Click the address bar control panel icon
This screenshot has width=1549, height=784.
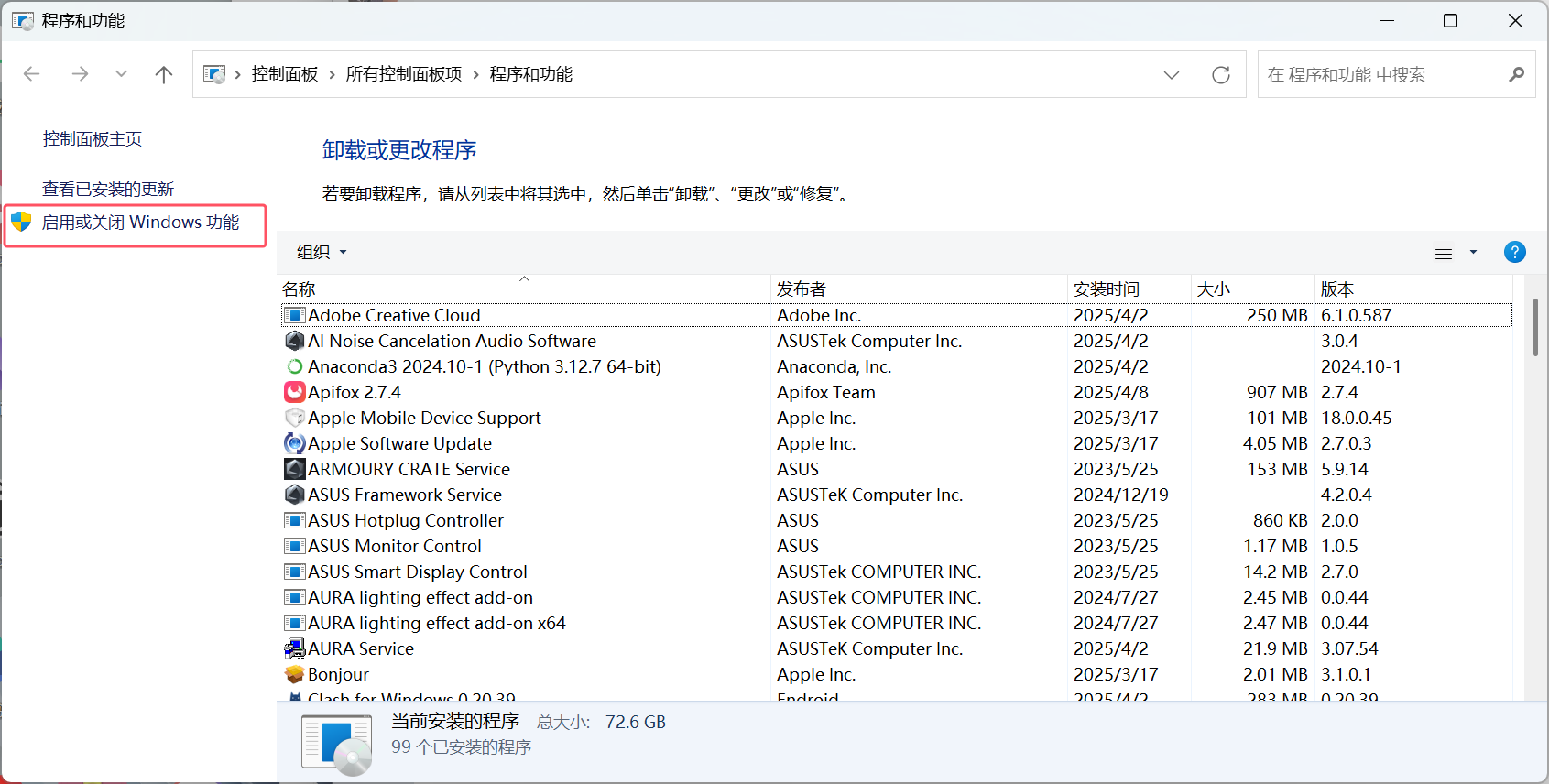[214, 74]
